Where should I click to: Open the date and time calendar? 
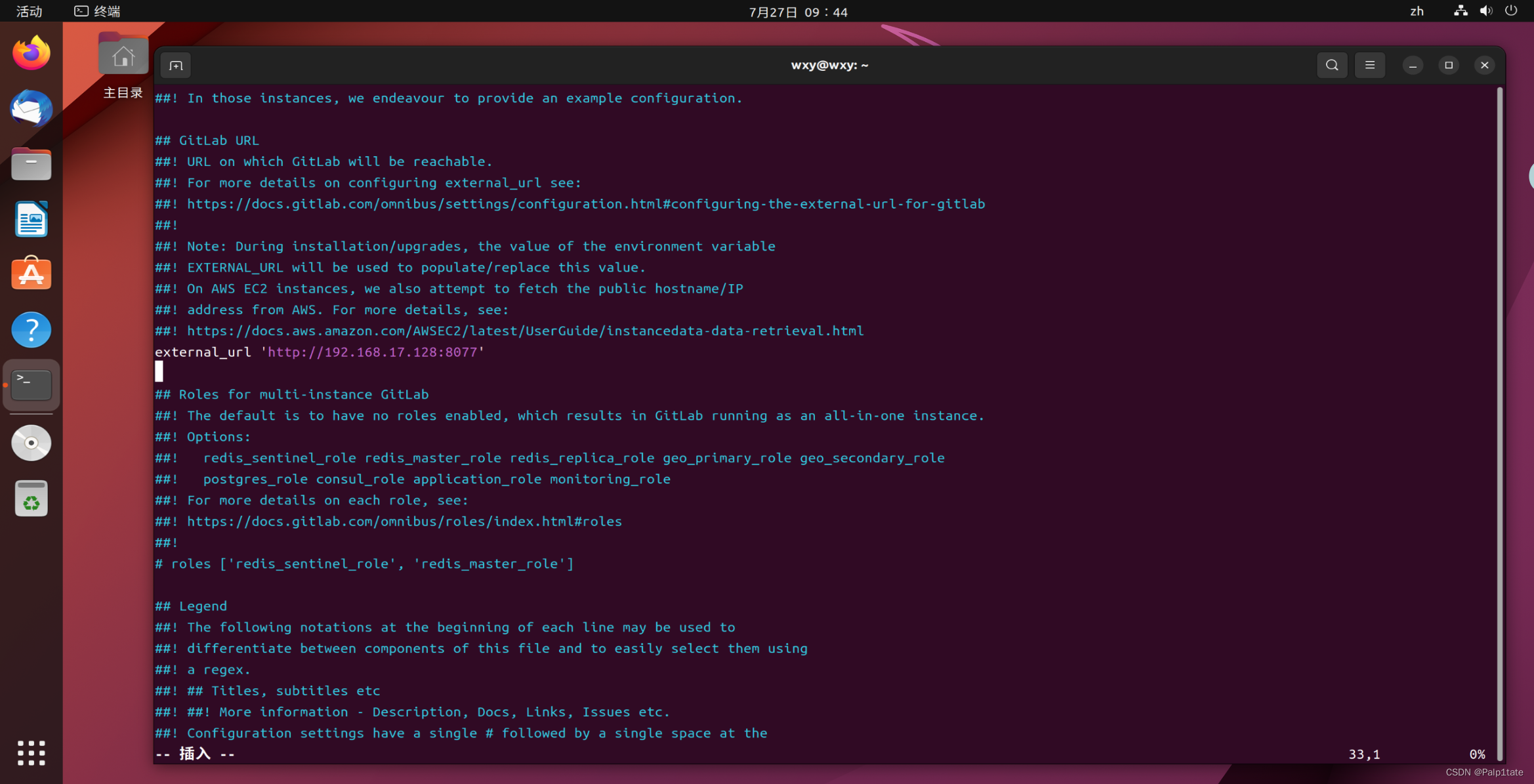click(x=798, y=12)
